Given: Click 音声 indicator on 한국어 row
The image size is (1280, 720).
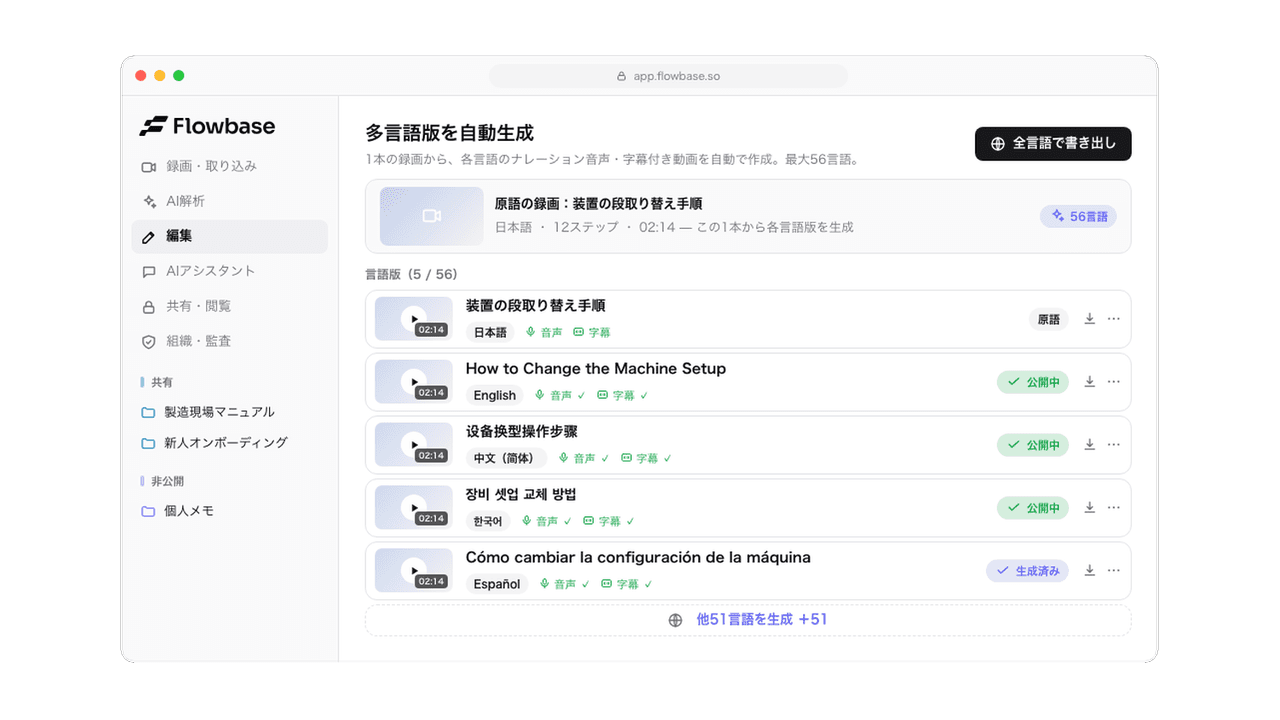Looking at the screenshot, I should coord(546,521).
